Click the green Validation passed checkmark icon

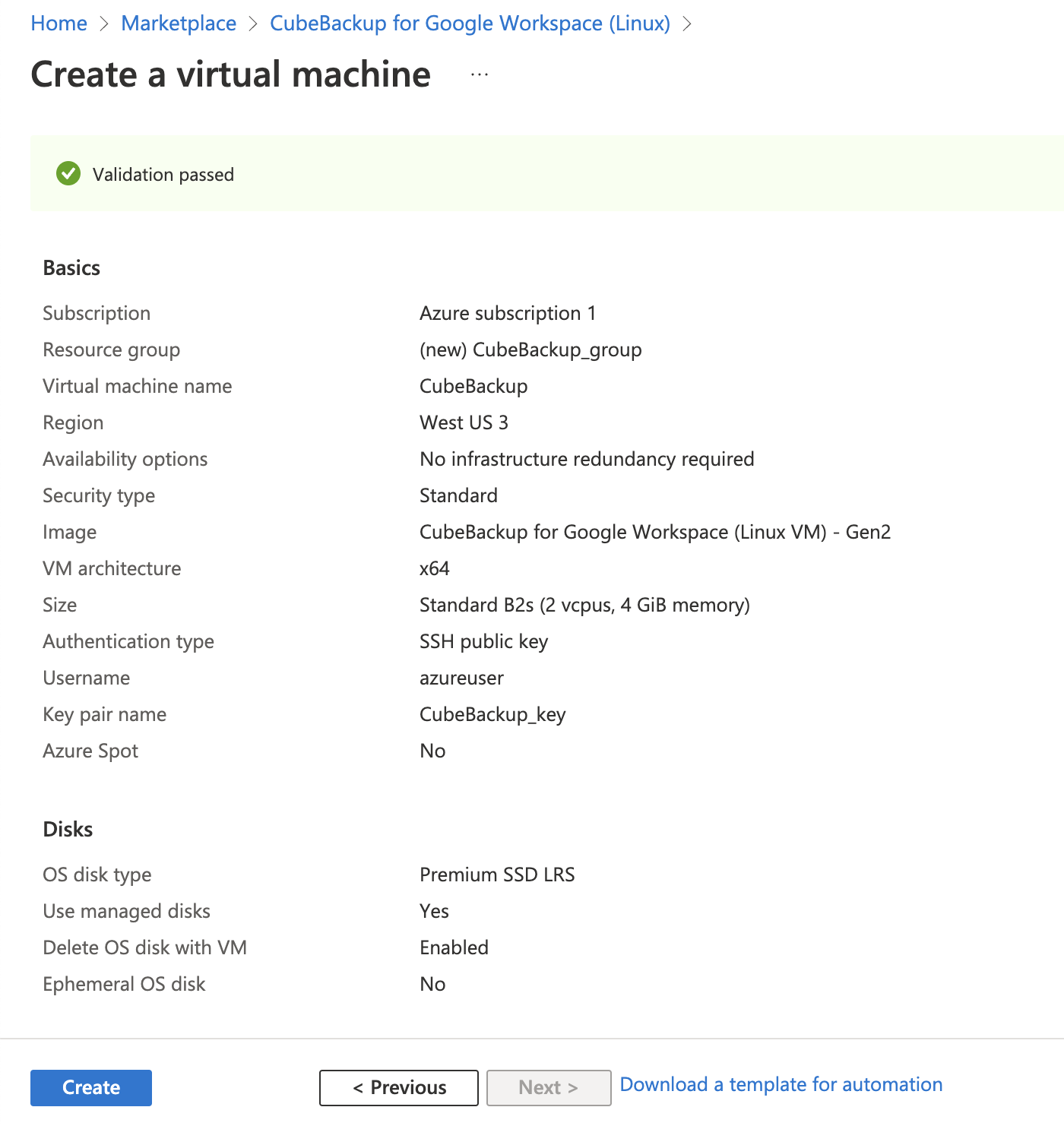click(x=68, y=174)
